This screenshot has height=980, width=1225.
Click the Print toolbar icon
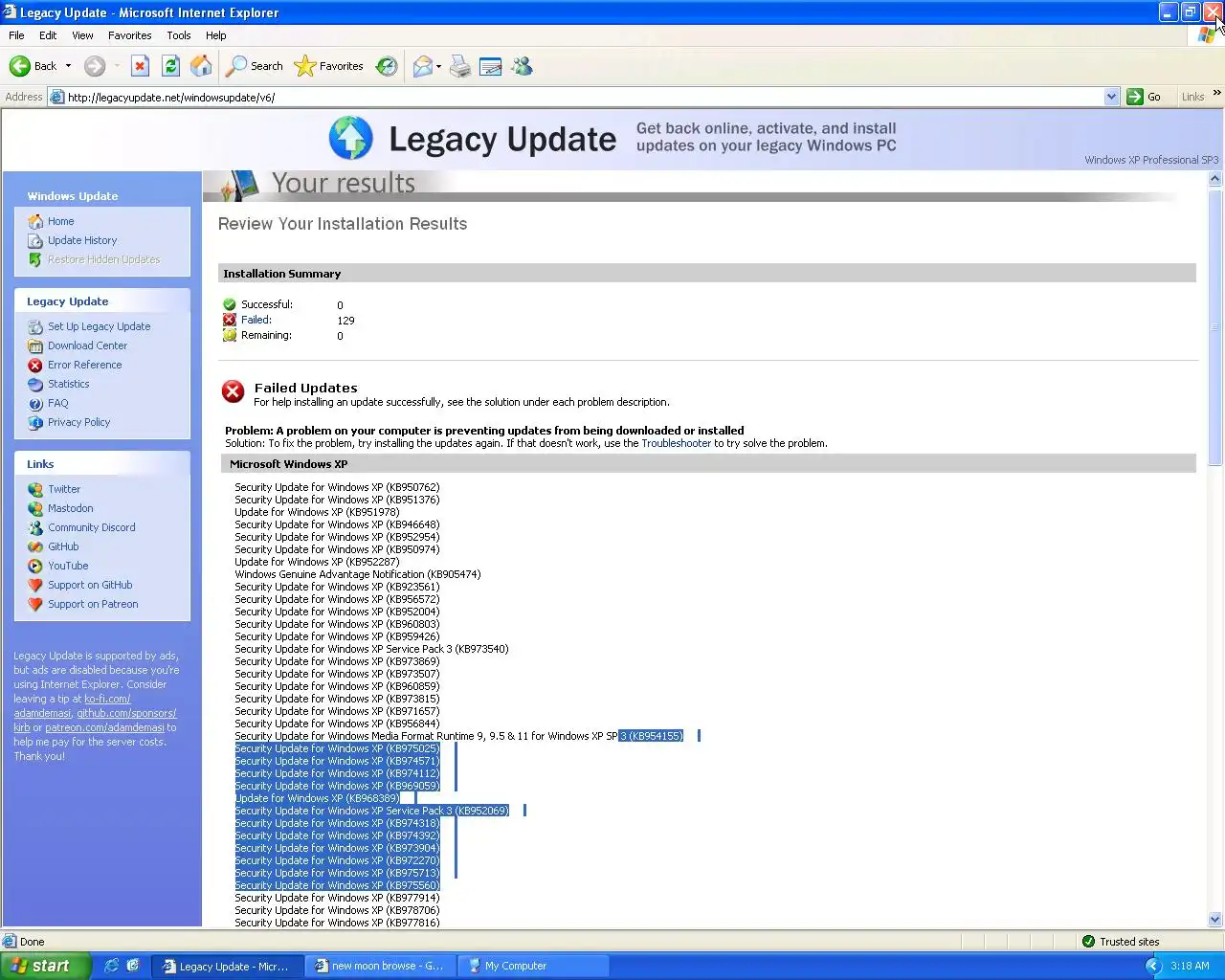click(460, 66)
